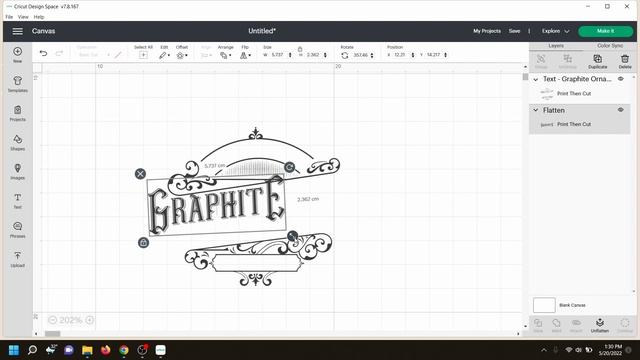The image size is (640, 360).
Task: Click the horizontal scrollbar thumb
Action: click(53, 334)
